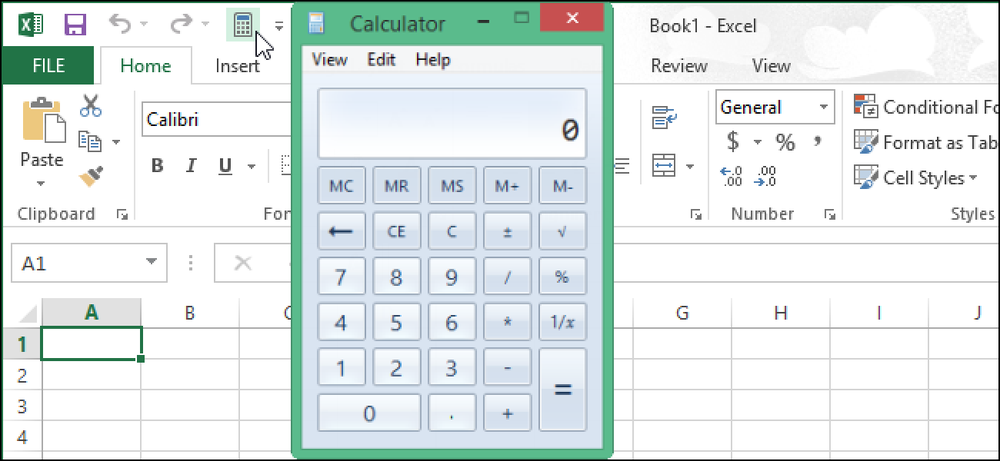Click the Copy icon

point(90,141)
